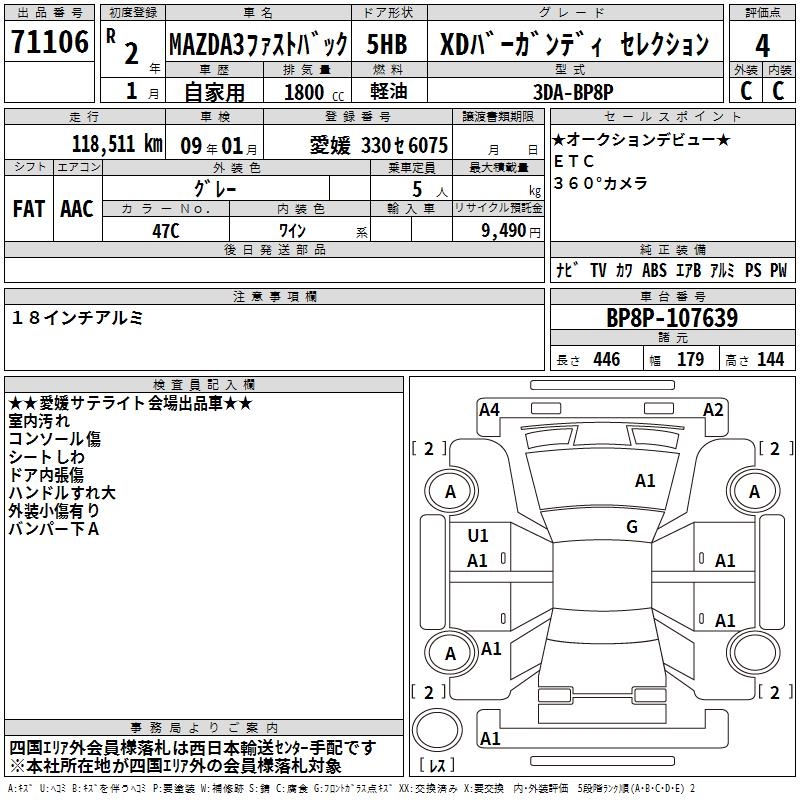Click model code 3DA-BP8P
This screenshot has height=800, width=800.
point(573,92)
